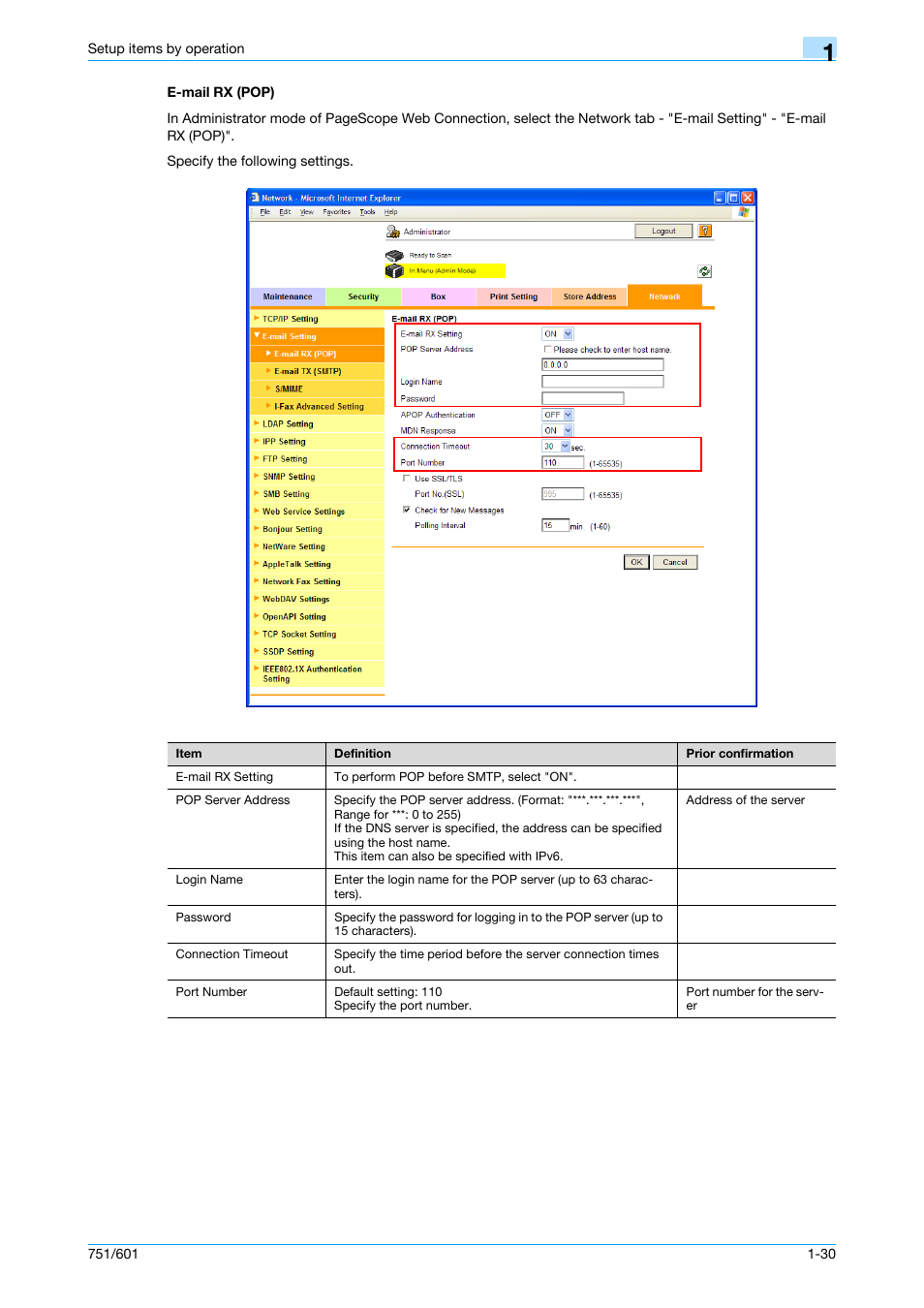
Task: Click the printer status icon
Action: pos(393,256)
